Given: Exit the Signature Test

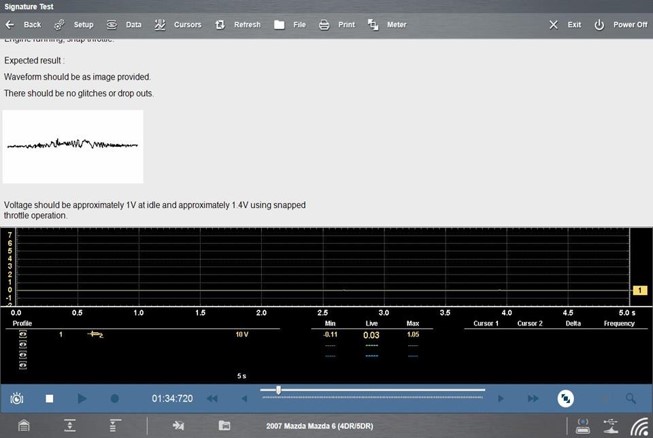Looking at the screenshot, I should pyautogui.click(x=566, y=24).
